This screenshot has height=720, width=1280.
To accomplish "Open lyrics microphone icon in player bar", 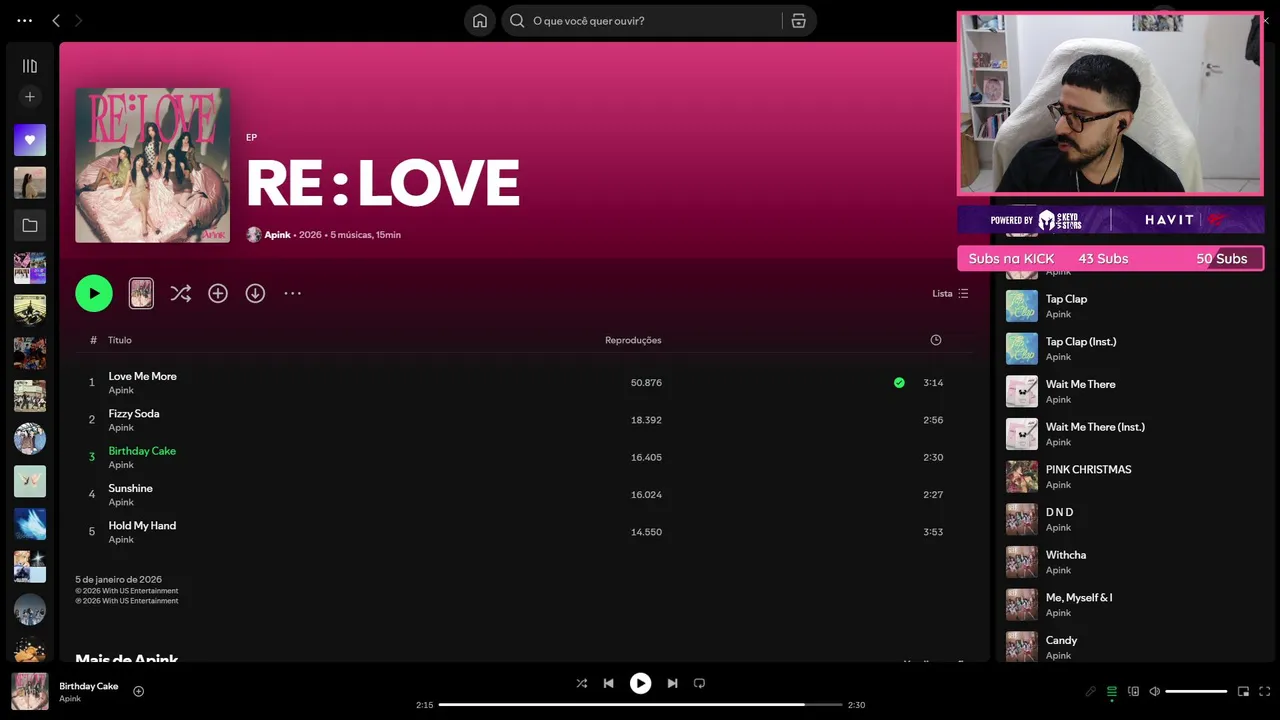I will [1090, 691].
